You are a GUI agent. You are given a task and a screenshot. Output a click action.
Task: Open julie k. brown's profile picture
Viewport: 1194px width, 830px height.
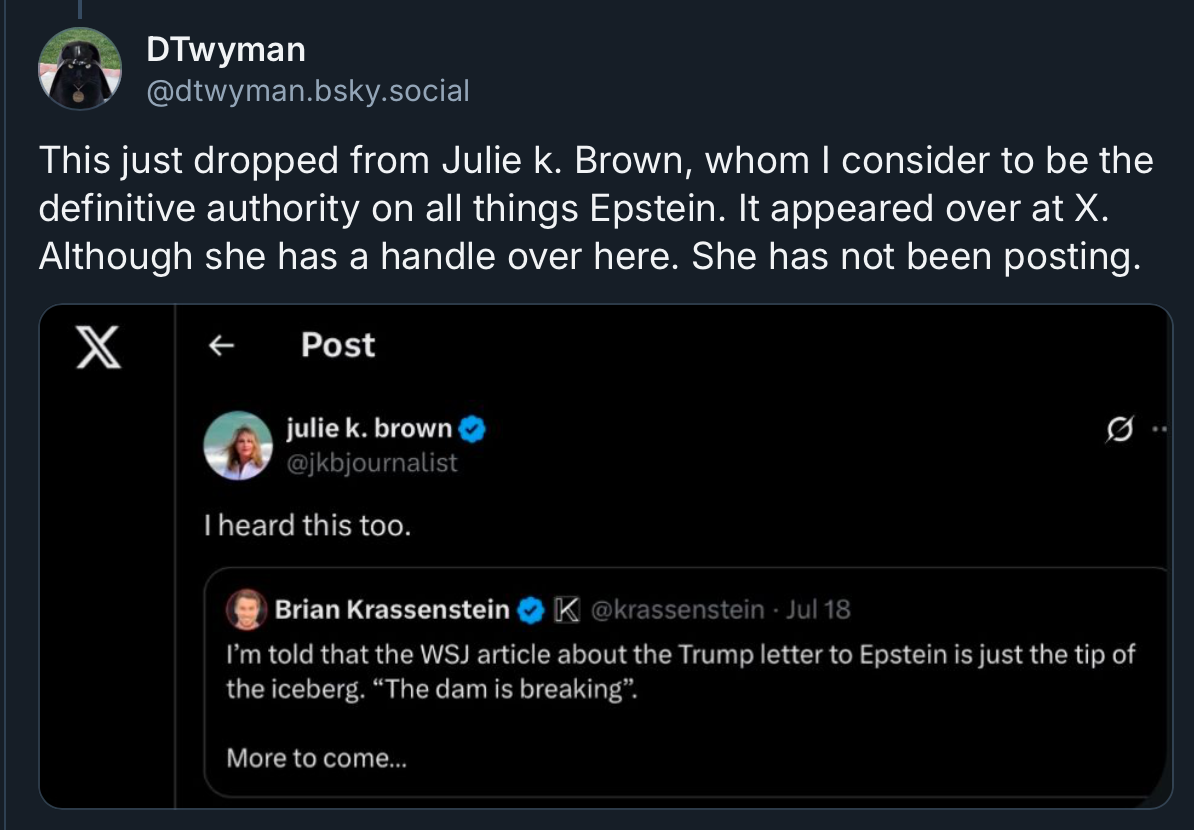point(239,445)
